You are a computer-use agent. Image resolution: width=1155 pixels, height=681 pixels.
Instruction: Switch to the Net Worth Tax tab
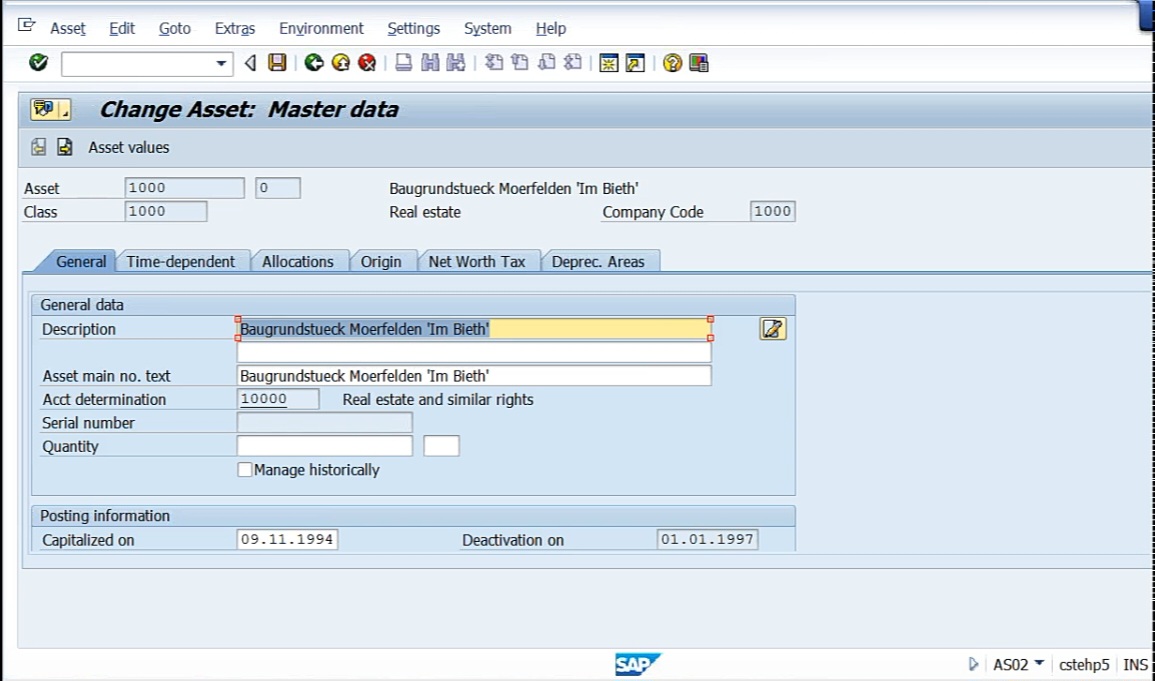point(477,261)
